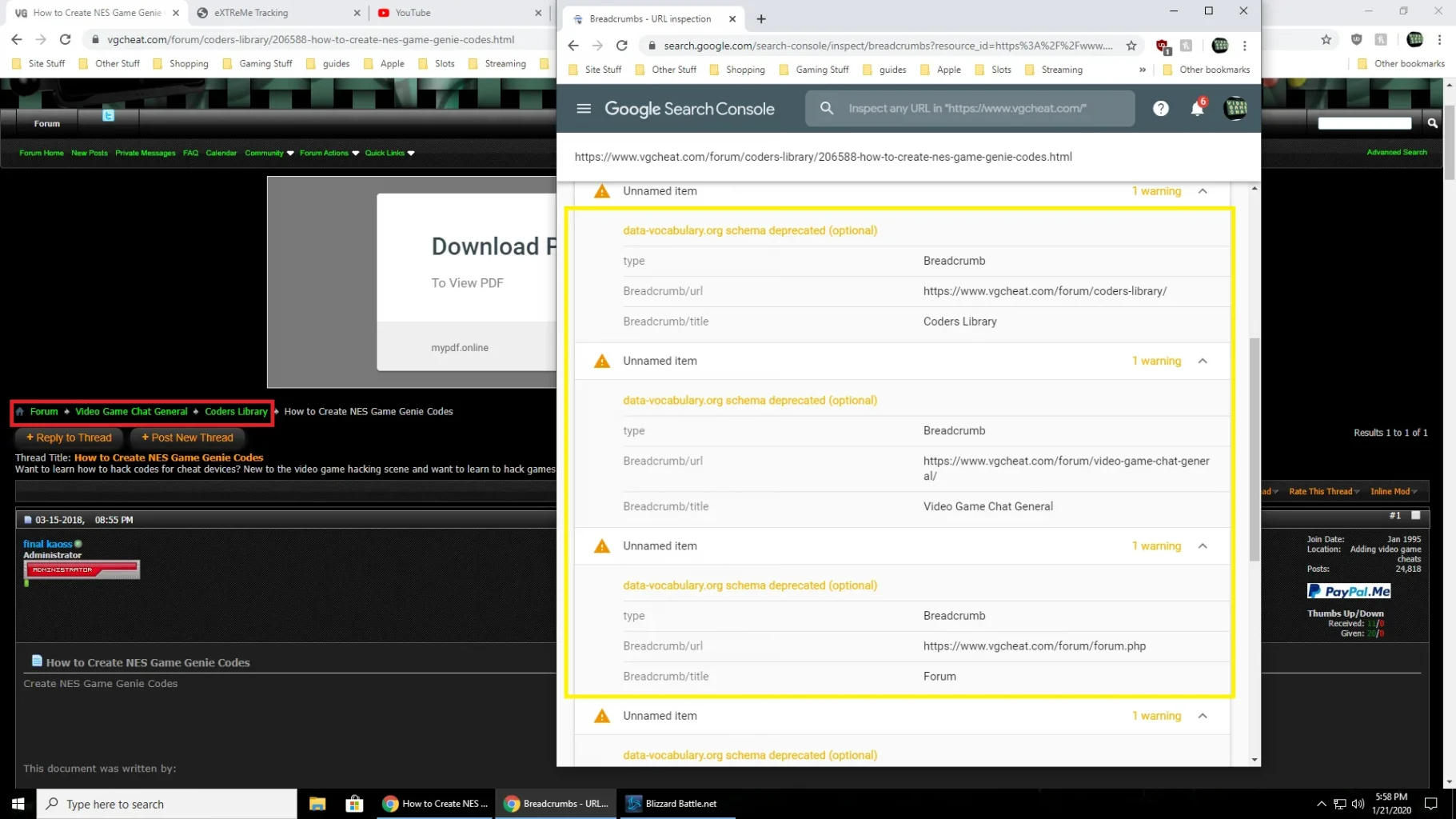
Task: Open the Forum Actions dropdown
Action: click(x=329, y=153)
